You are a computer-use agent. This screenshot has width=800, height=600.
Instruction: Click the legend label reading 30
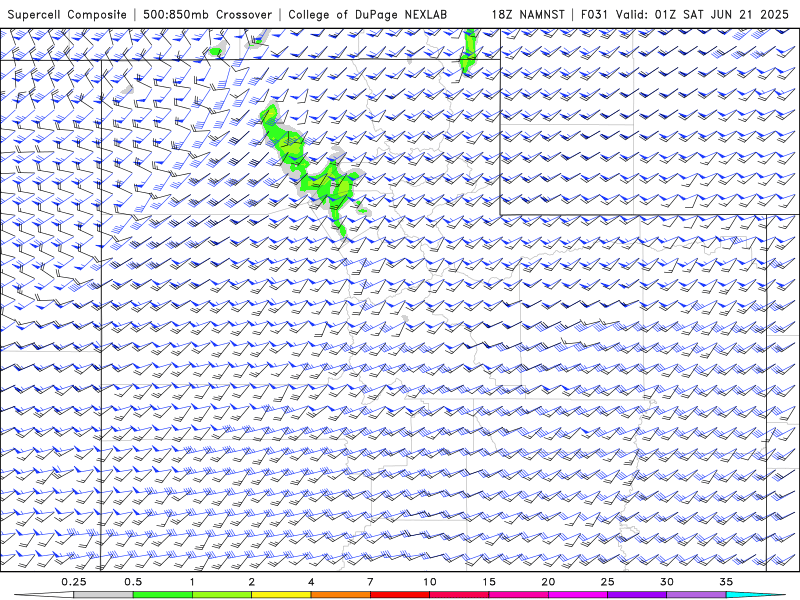click(x=666, y=582)
